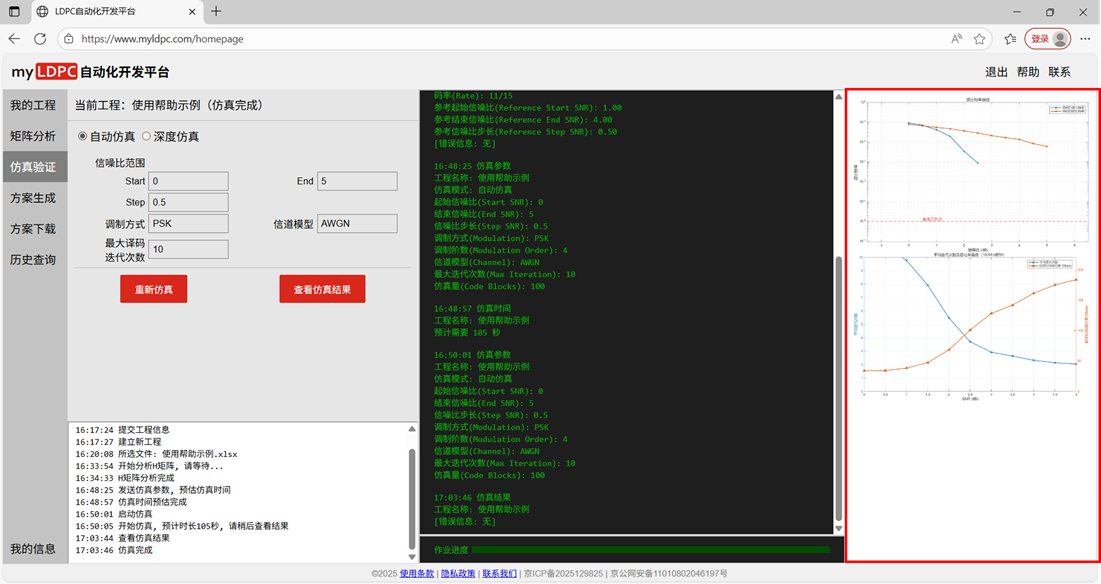1101x584 pixels.
Task: Switch to 矩阵分析 in sidebar
Action: 33,136
